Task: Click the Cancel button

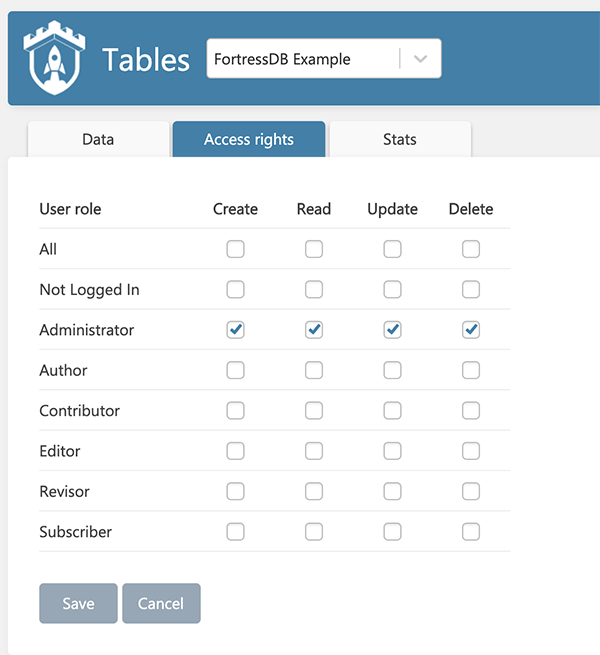Action: (x=161, y=604)
